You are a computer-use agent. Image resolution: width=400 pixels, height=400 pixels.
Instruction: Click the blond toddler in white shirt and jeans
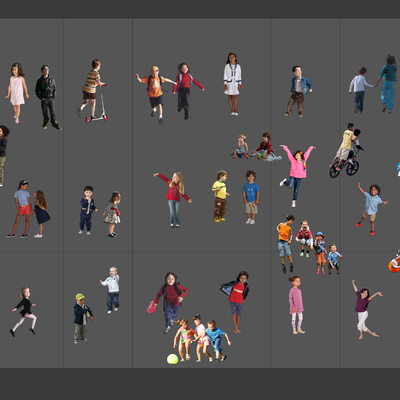(x=111, y=290)
